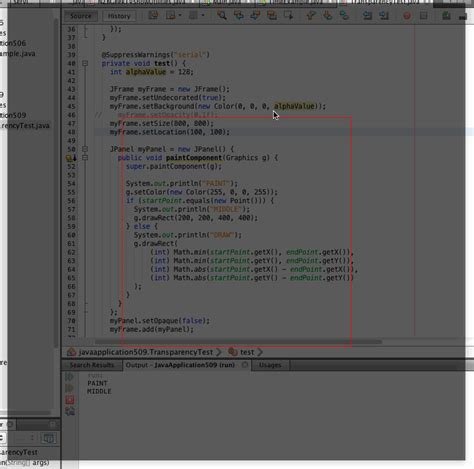Select the Output - JavaApplication509 (run) tab

coord(180,365)
